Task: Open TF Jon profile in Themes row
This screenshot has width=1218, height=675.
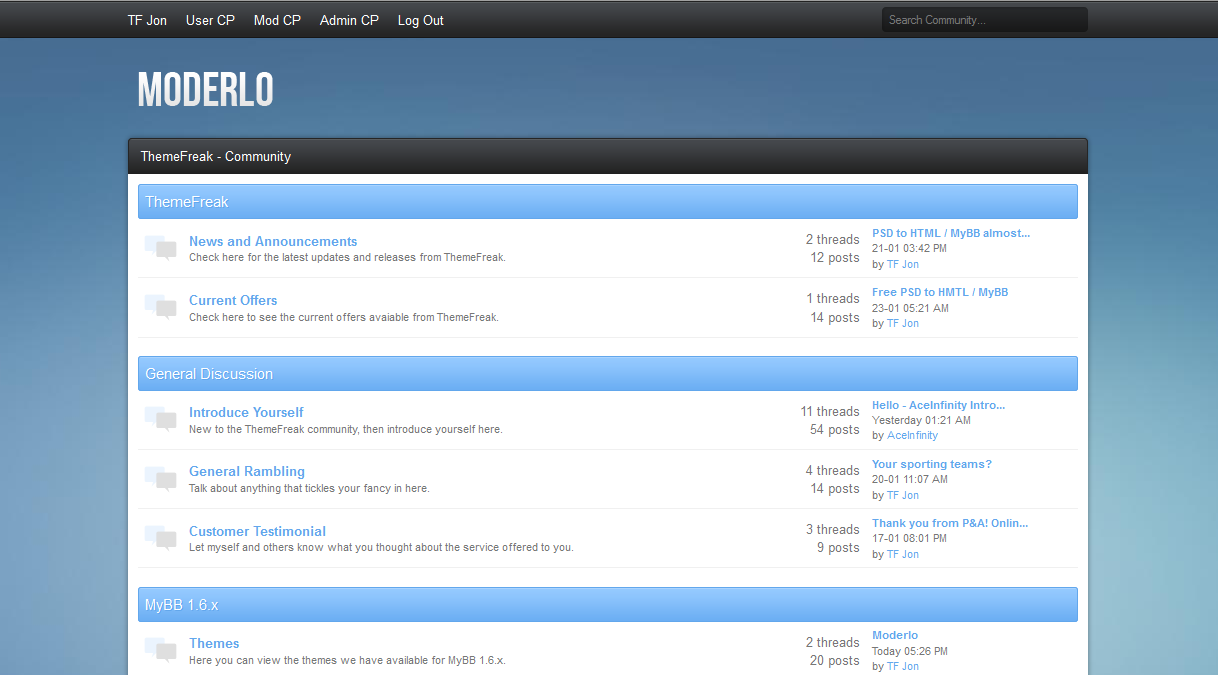Action: pos(903,666)
